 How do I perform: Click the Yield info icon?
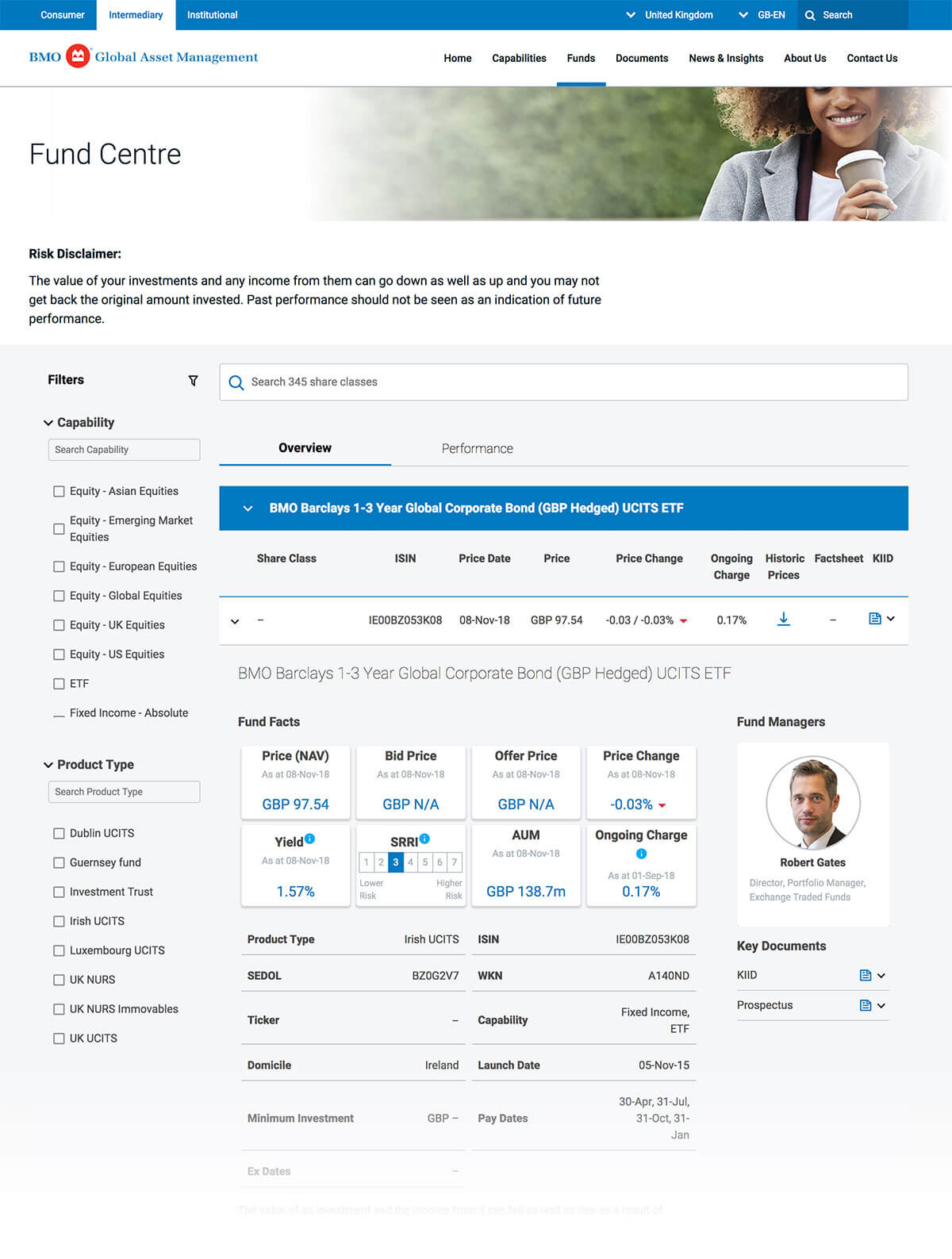pyautogui.click(x=310, y=839)
